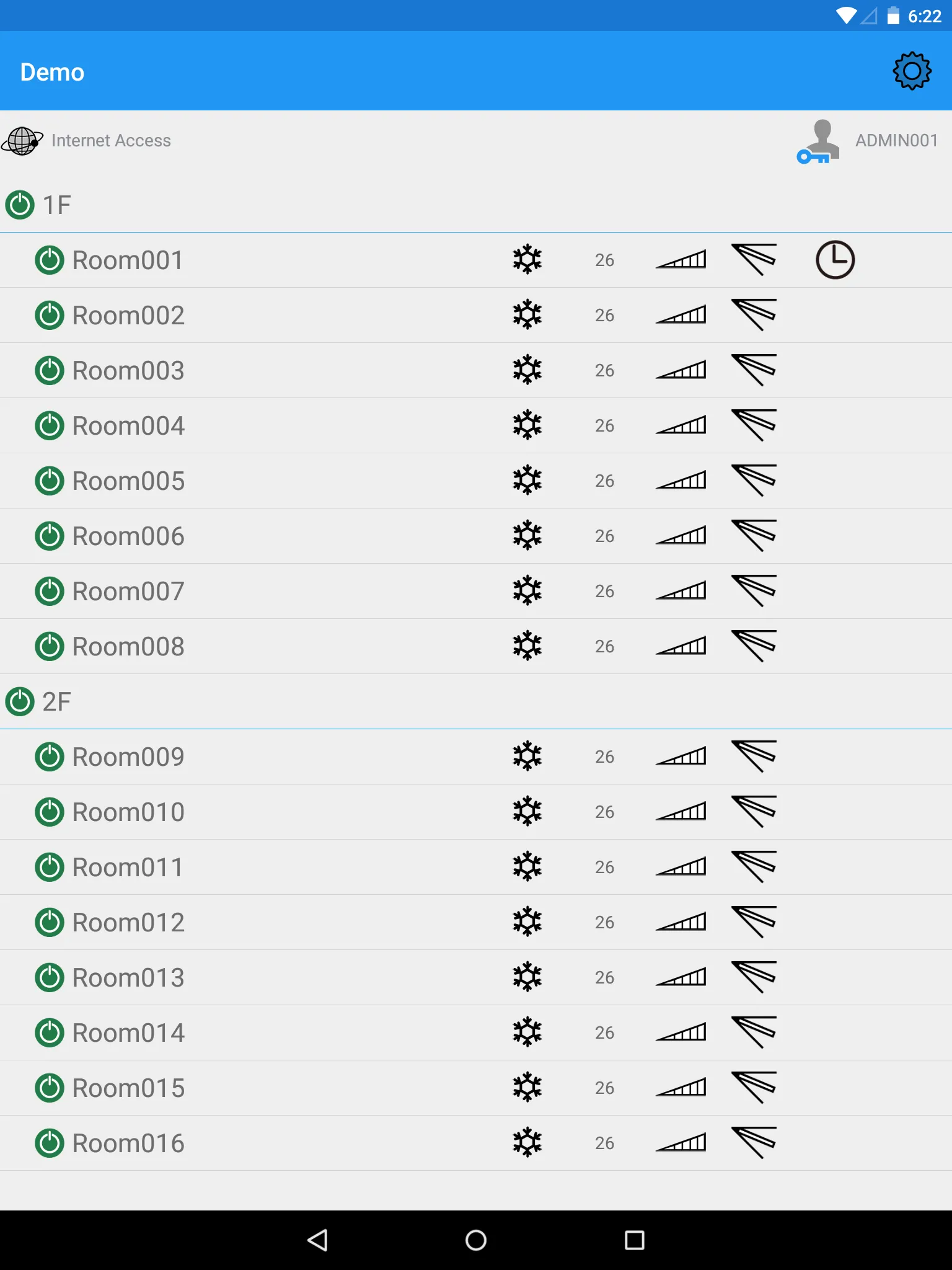Tap the fan speed icon for Room005
The width and height of the screenshot is (952, 1270).
pos(681,481)
